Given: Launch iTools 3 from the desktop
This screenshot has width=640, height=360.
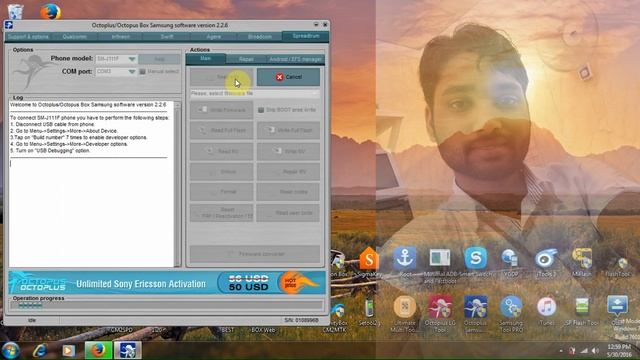Looking at the screenshot, I should [x=546, y=262].
